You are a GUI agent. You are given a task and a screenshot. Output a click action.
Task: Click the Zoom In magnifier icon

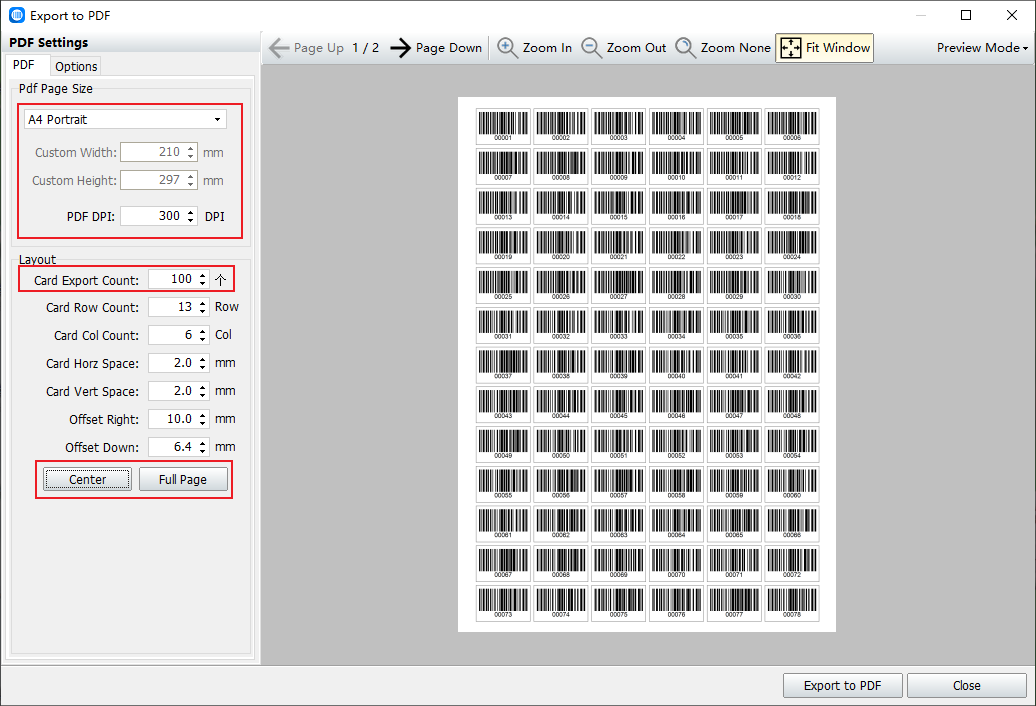(x=507, y=48)
